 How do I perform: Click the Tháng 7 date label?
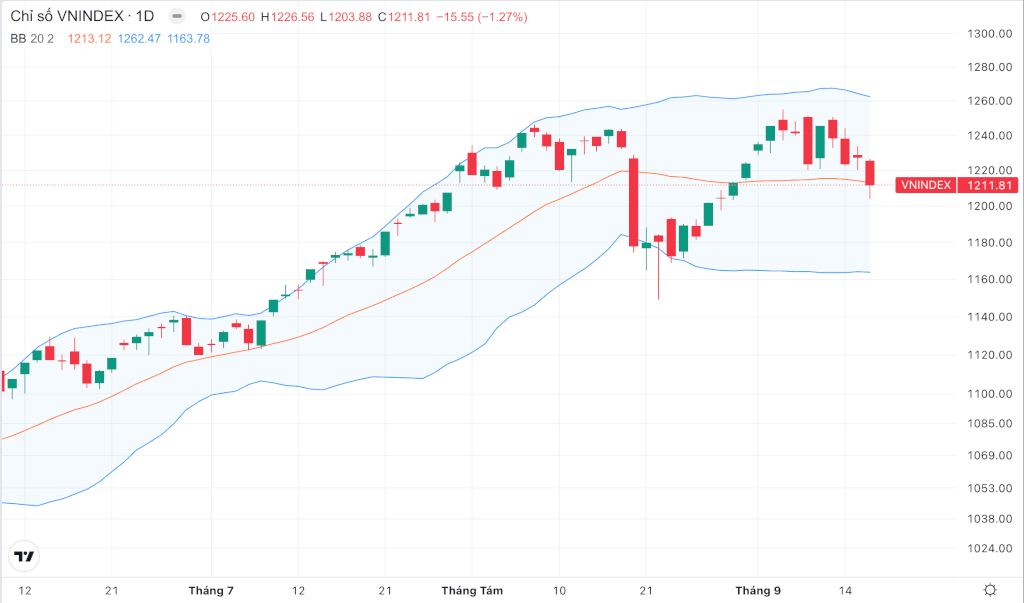point(211,591)
